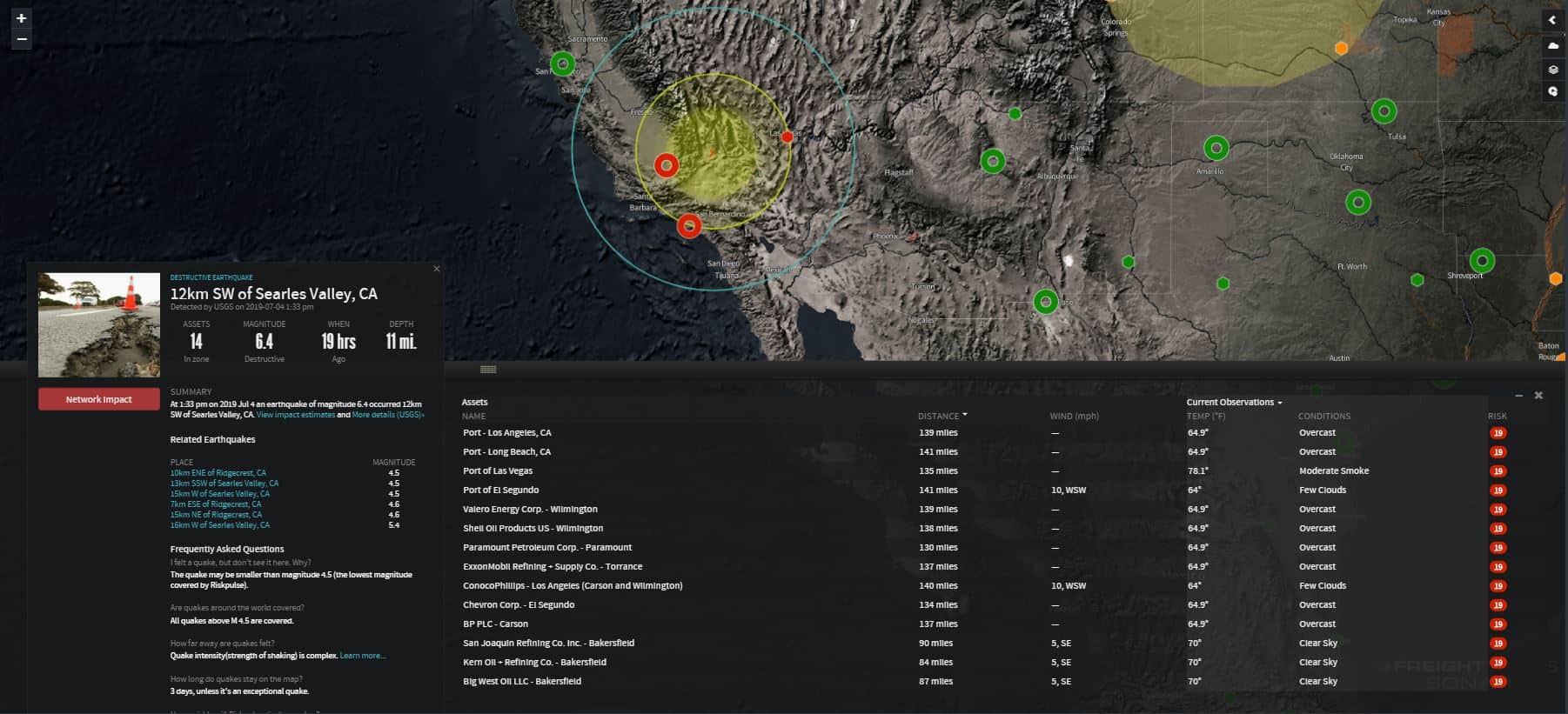
Task: Open the stacked map layers tool
Action: click(1553, 69)
